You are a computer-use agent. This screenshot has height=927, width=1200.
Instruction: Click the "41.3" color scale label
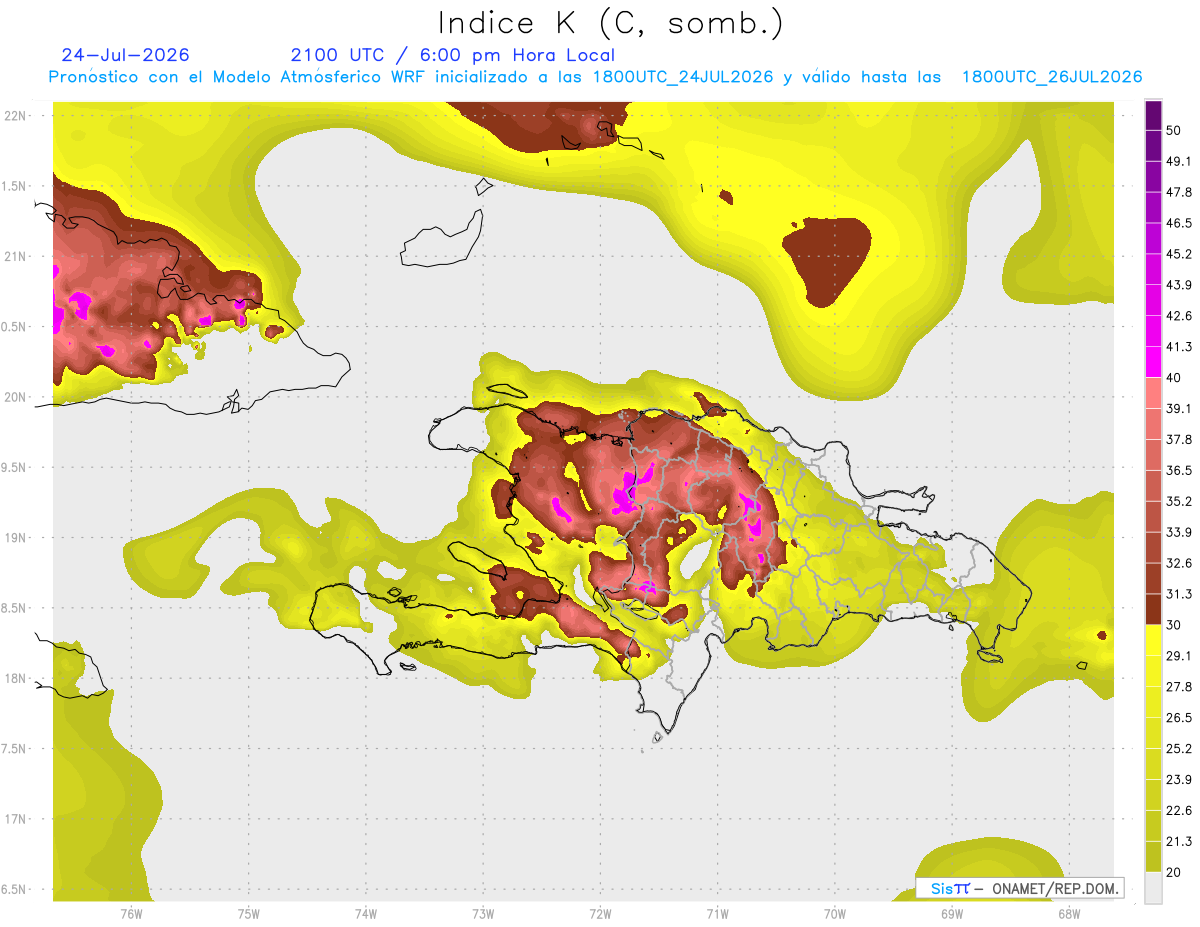point(1179,347)
